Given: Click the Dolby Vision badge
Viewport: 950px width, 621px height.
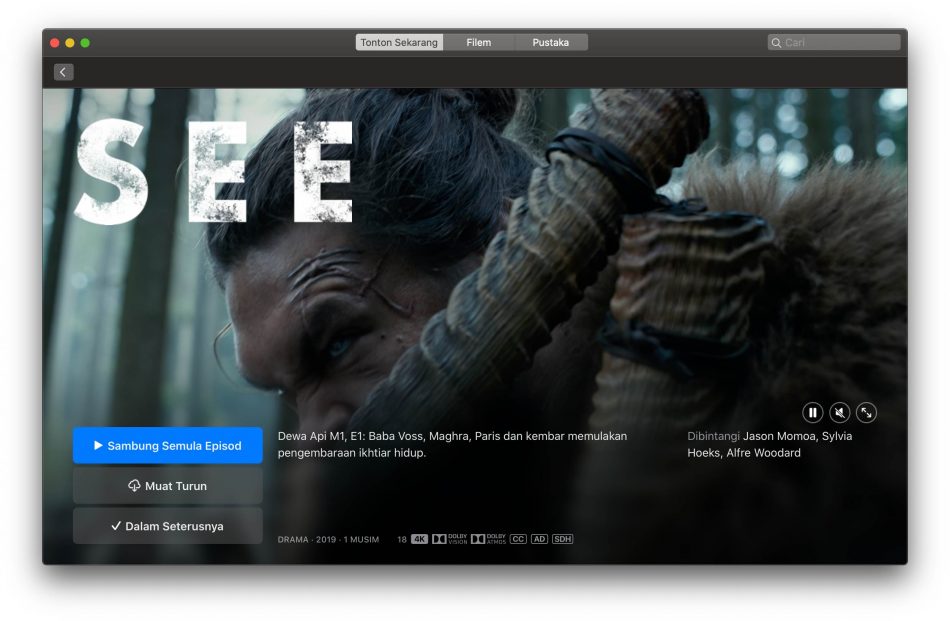Looking at the screenshot, I should coord(450,539).
